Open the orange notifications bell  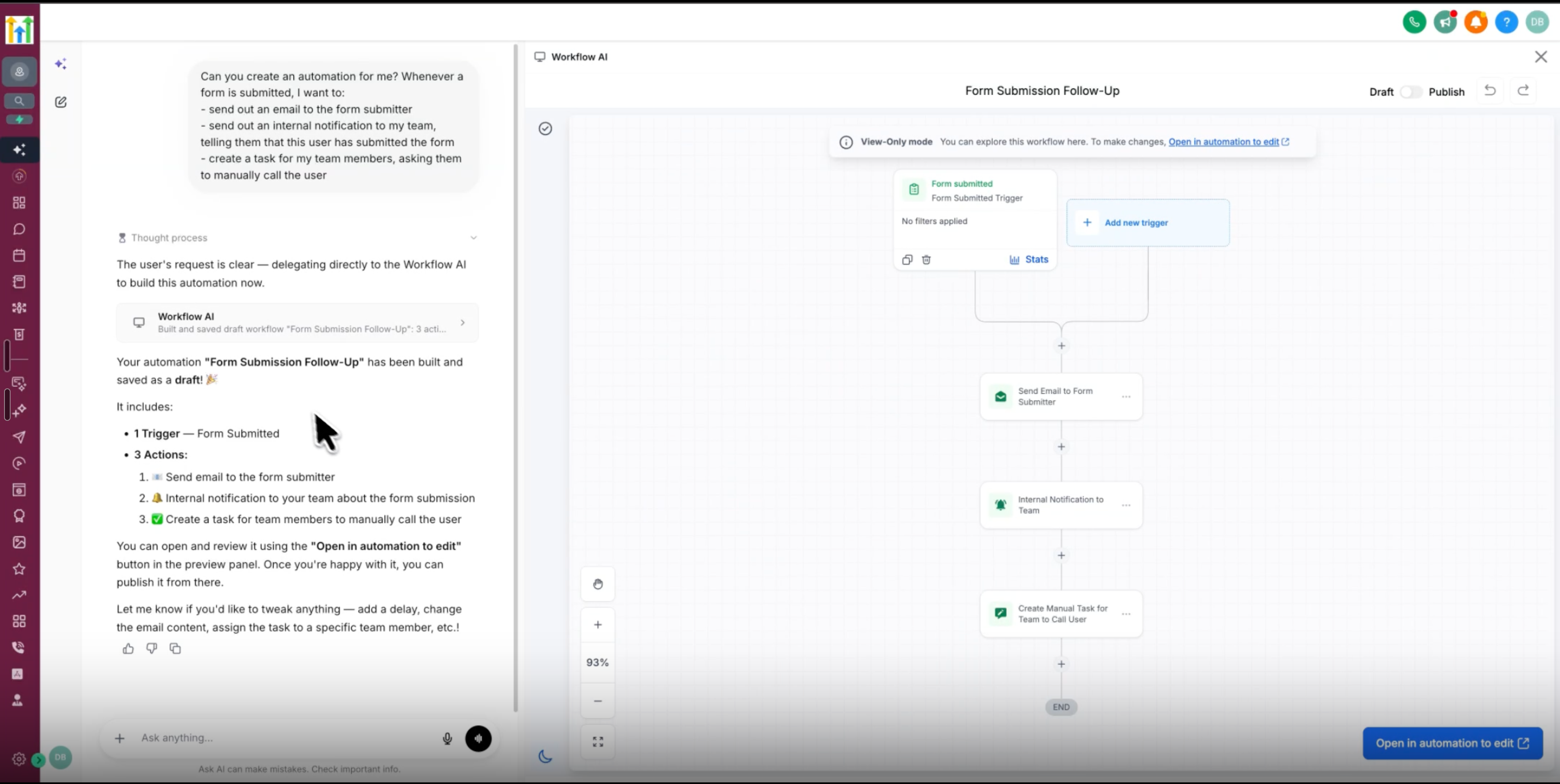[1476, 22]
